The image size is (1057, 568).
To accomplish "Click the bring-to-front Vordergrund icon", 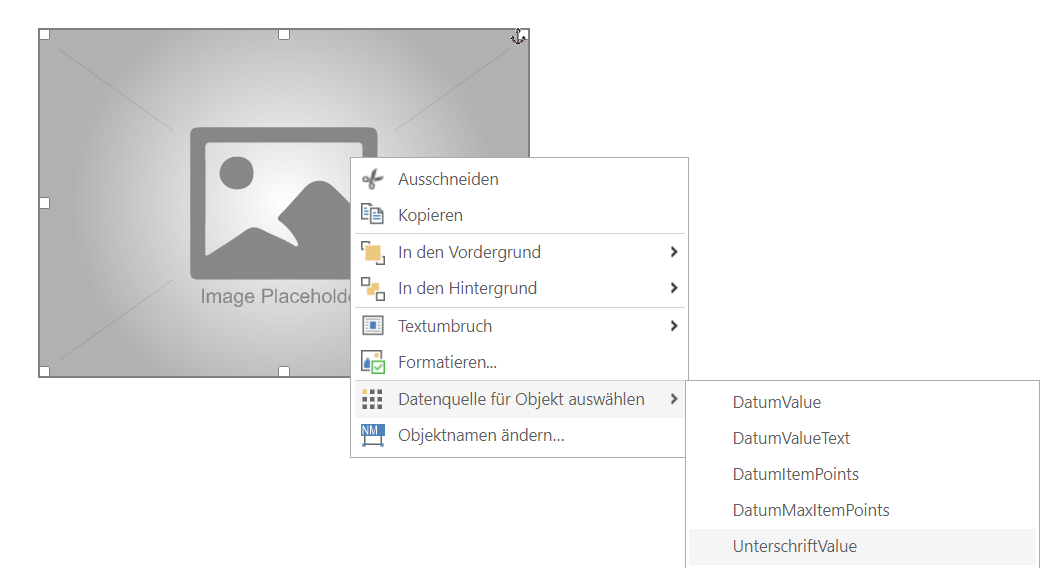I will 372,252.
